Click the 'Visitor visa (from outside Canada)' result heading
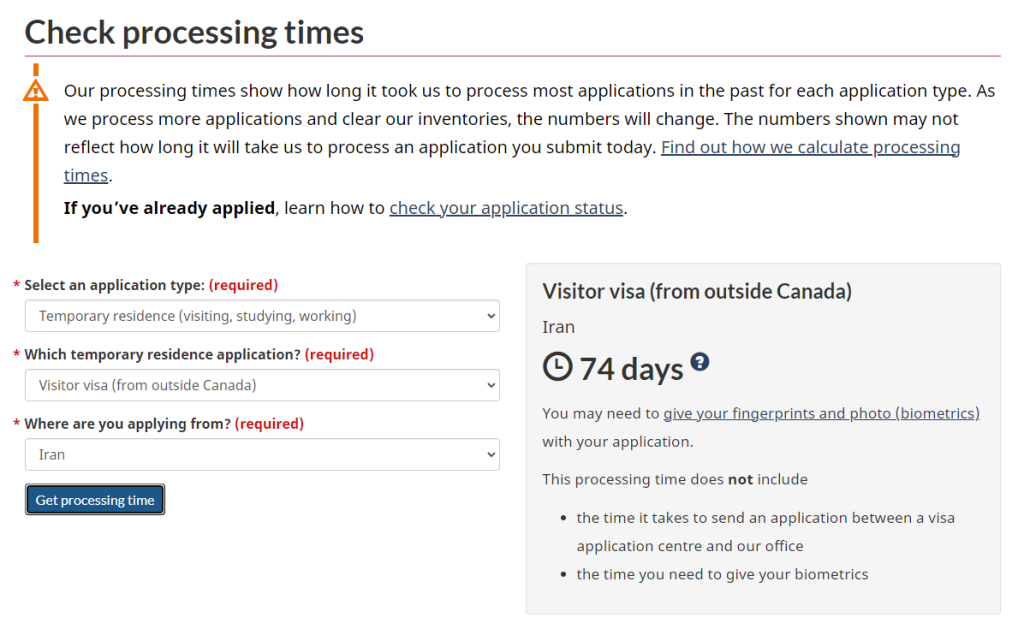1024x629 pixels. (697, 291)
